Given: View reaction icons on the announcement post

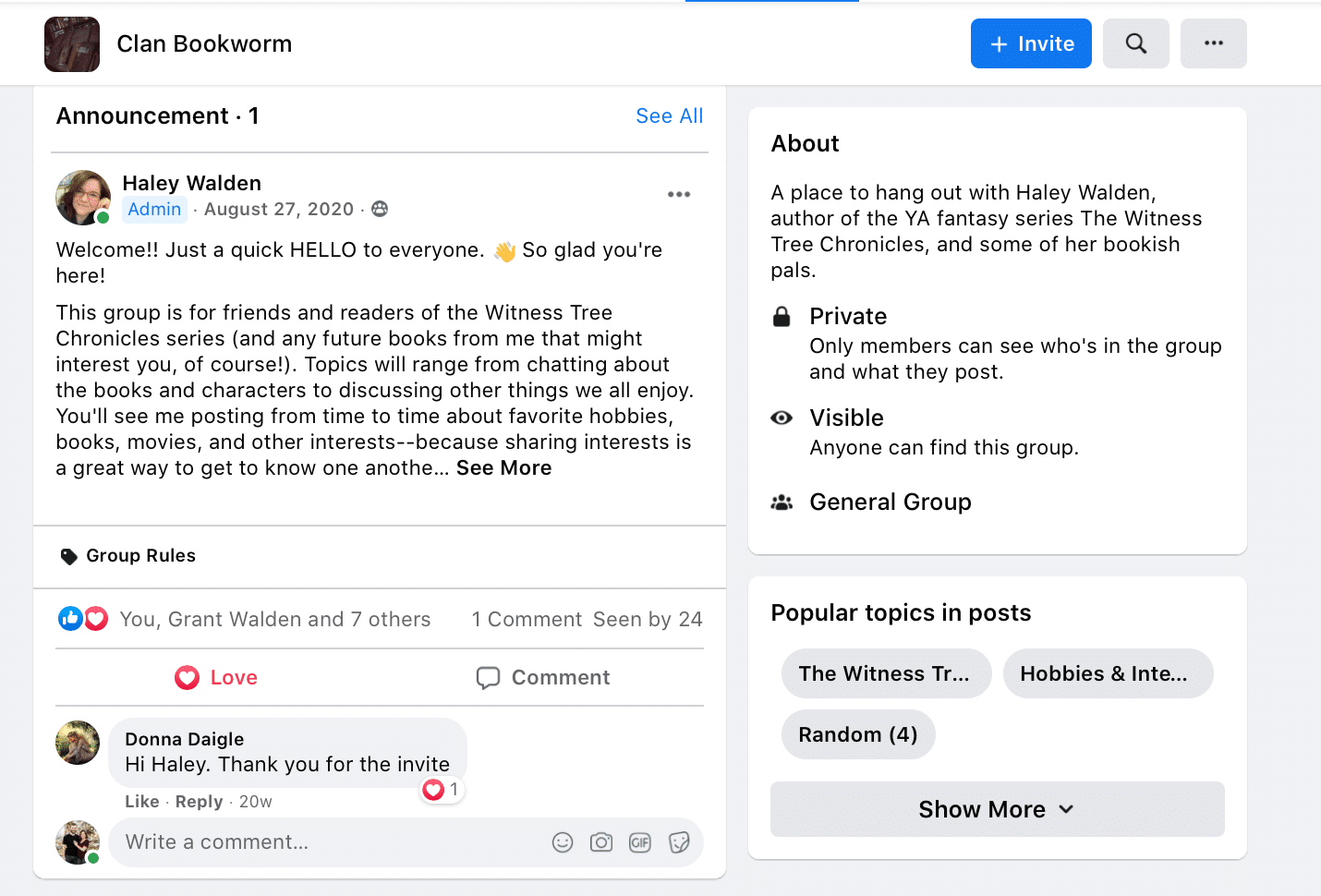Looking at the screenshot, I should [x=83, y=619].
